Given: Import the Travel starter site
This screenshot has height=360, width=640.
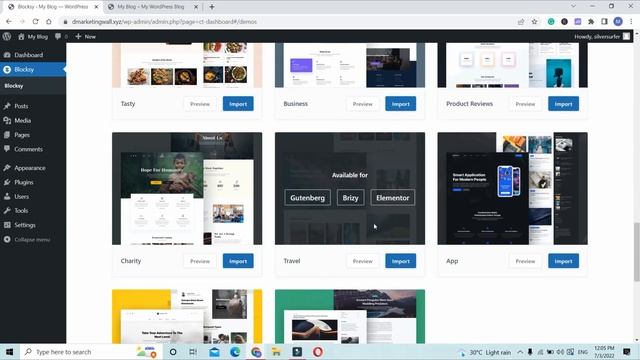Looking at the screenshot, I should click(x=400, y=261).
